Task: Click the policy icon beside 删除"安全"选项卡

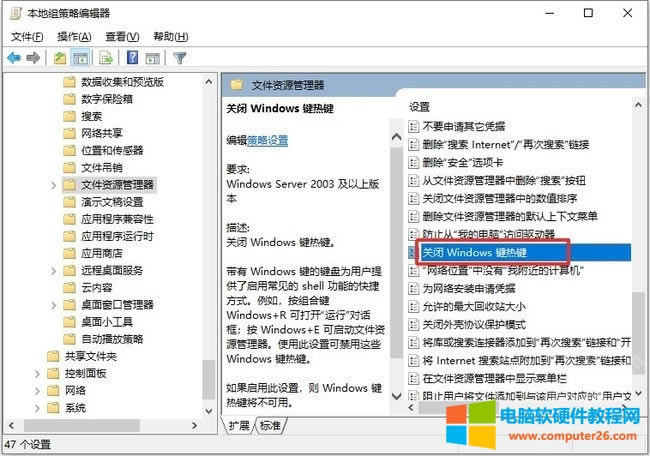Action: [x=413, y=162]
